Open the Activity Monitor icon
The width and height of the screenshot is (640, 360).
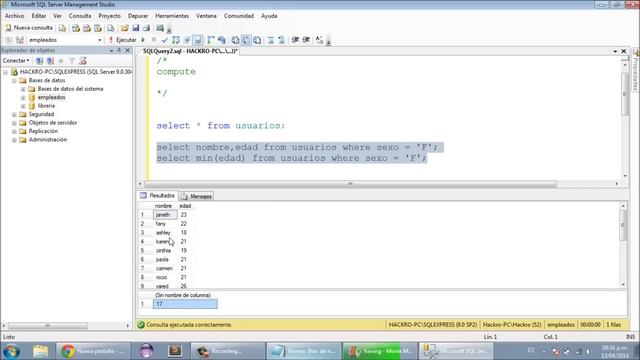(160, 28)
